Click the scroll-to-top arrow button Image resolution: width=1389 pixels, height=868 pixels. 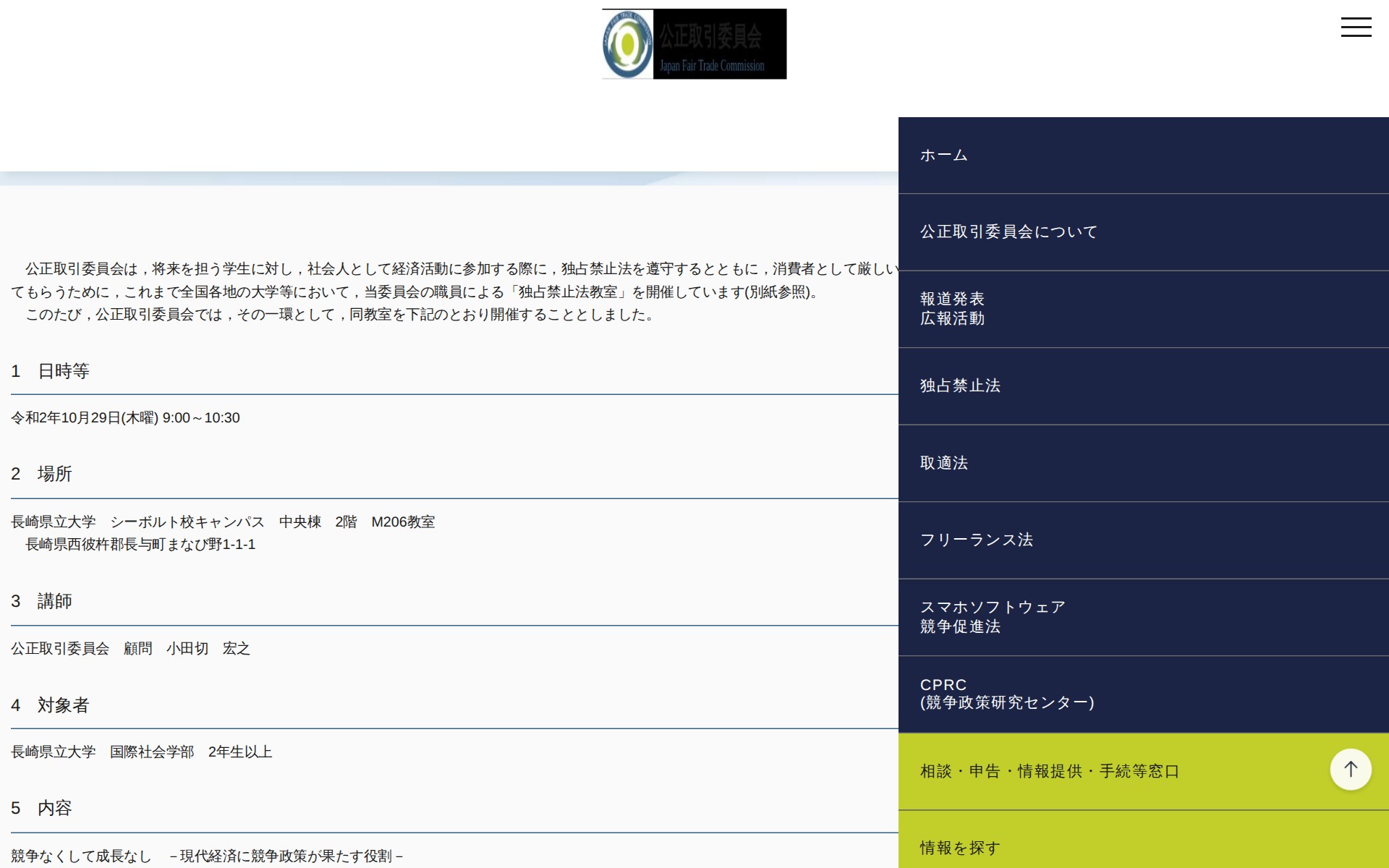tap(1351, 769)
